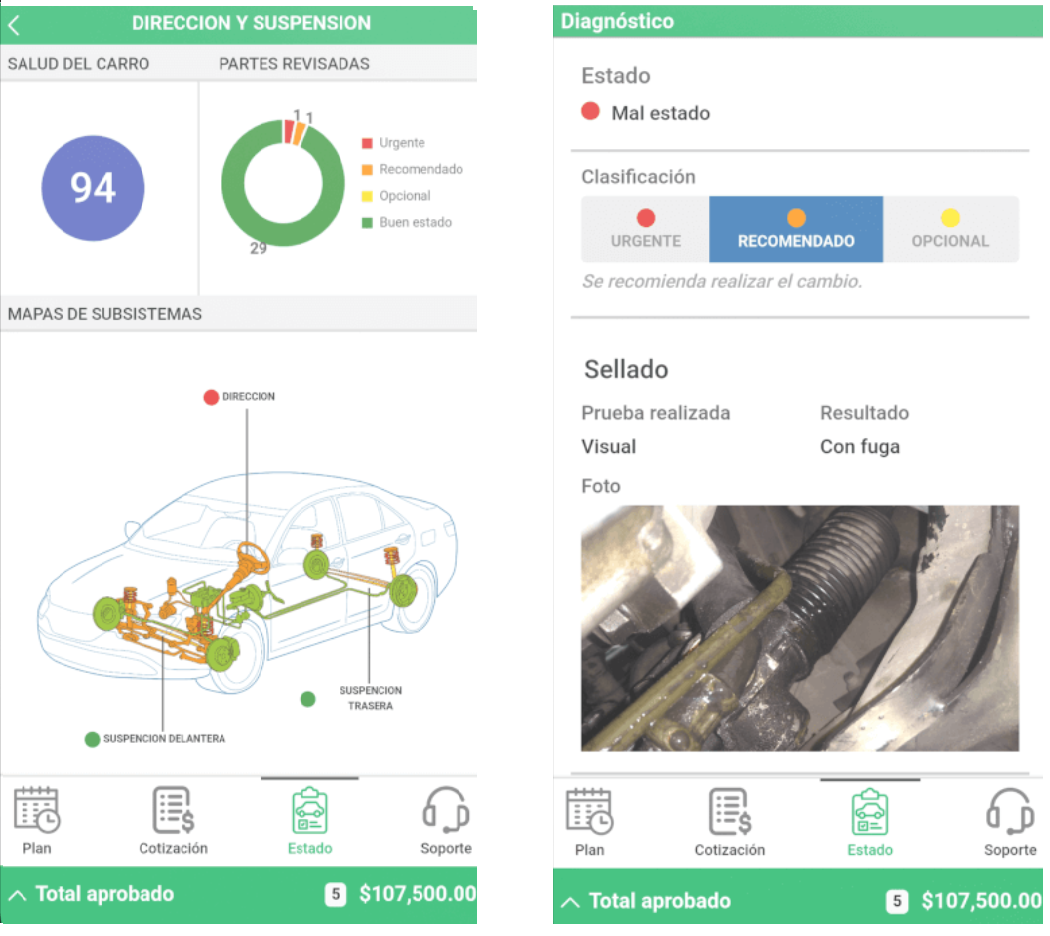Click Buen estado legend label
1050x936 pixels.
tap(415, 223)
